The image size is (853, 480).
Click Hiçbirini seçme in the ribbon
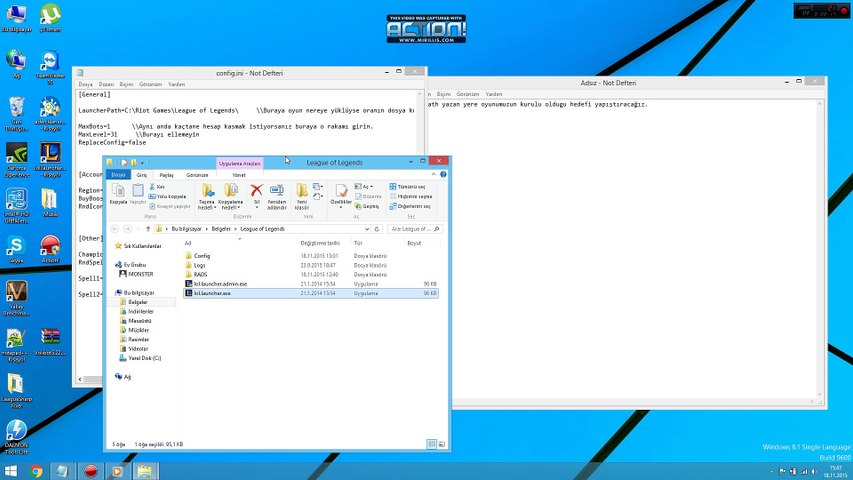point(411,196)
